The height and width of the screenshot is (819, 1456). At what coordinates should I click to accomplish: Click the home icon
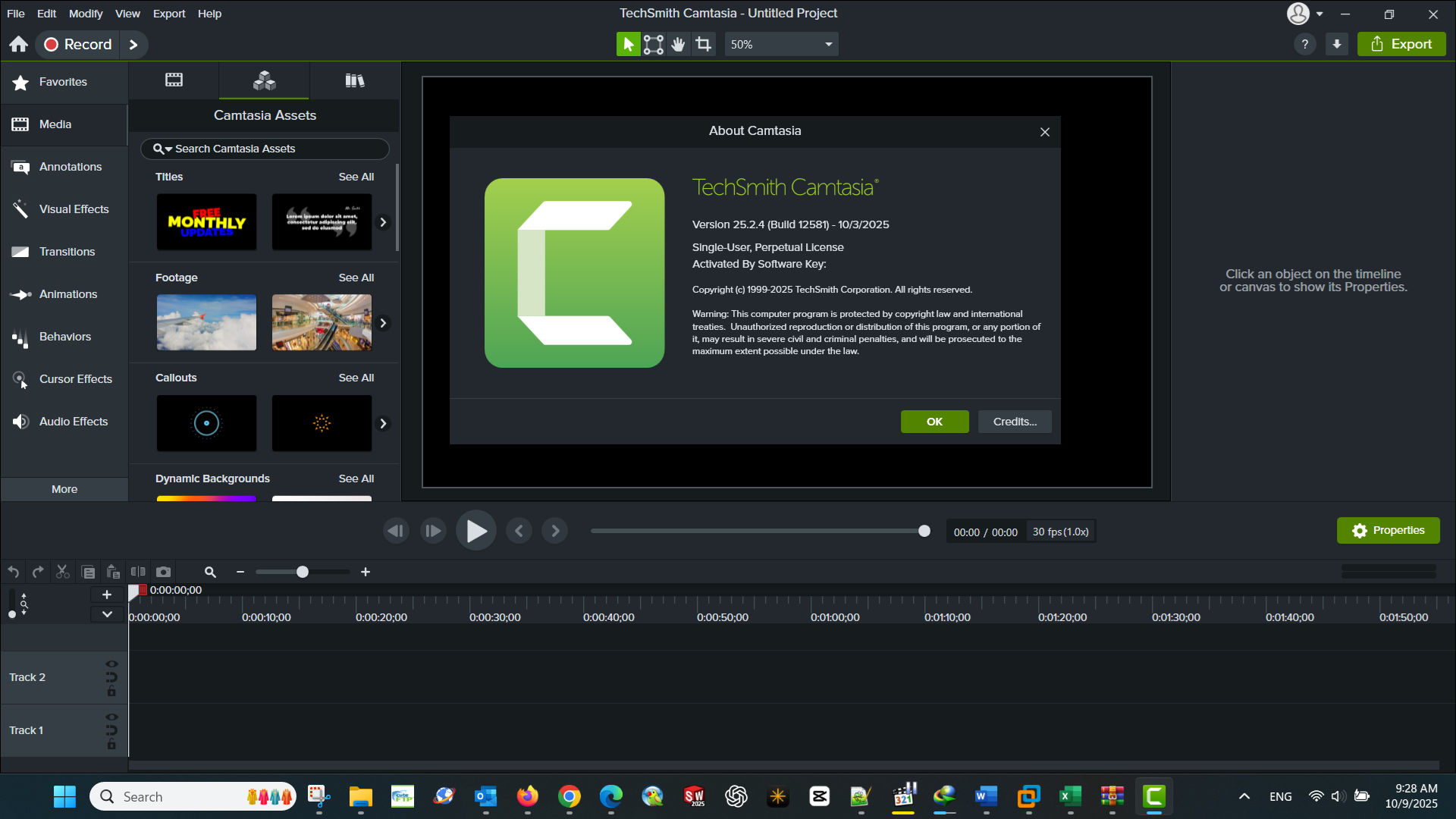tap(18, 44)
